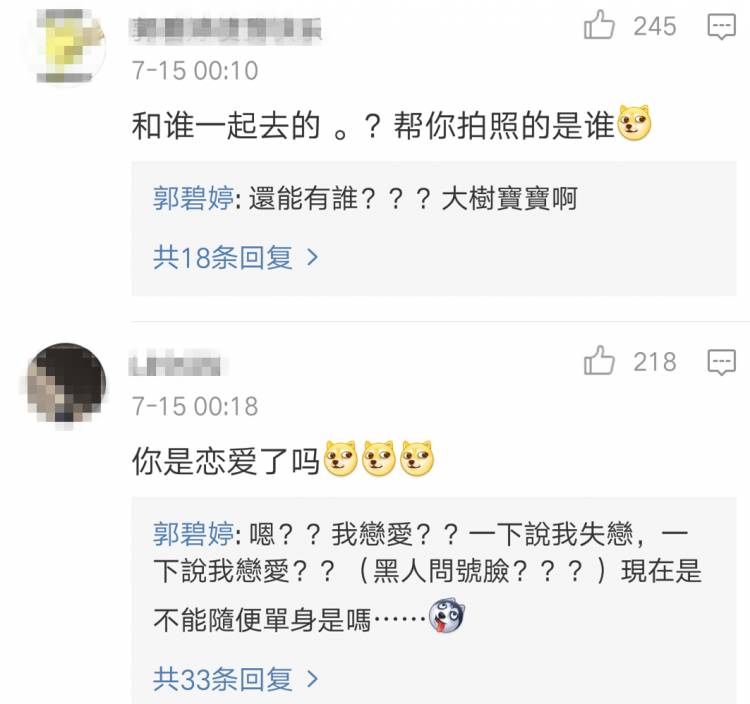Click the chevron next to 共18条回复
This screenshot has width=750, height=704.
click(x=312, y=258)
